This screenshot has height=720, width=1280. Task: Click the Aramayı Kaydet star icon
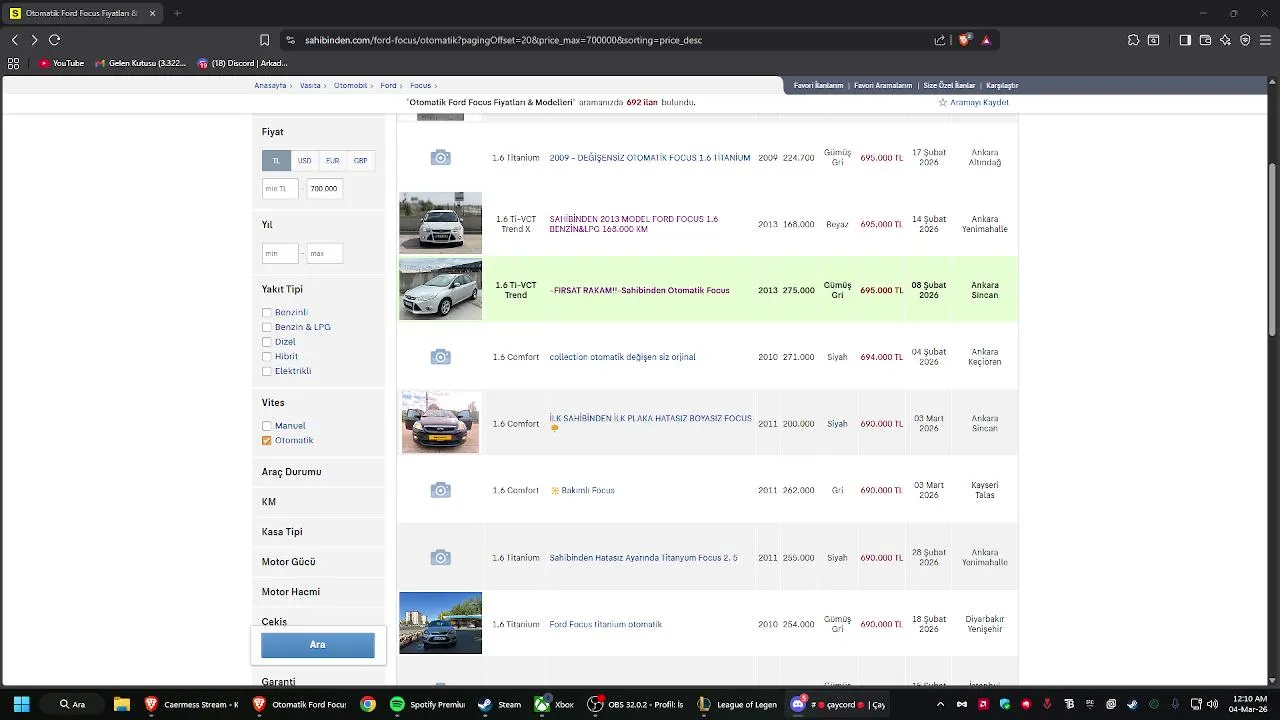[942, 102]
